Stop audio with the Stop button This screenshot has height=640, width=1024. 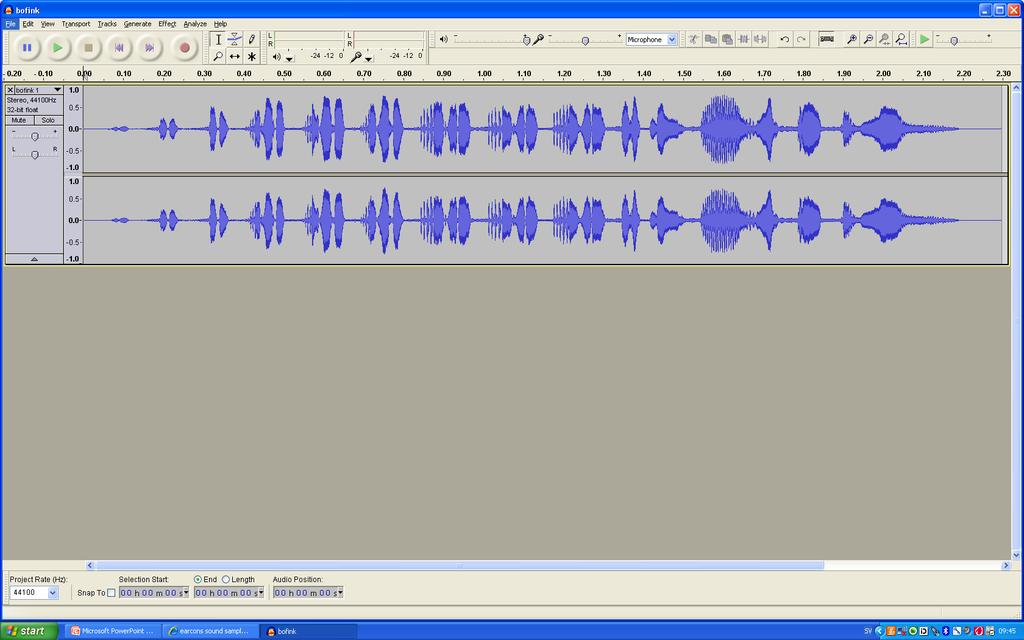(88, 47)
